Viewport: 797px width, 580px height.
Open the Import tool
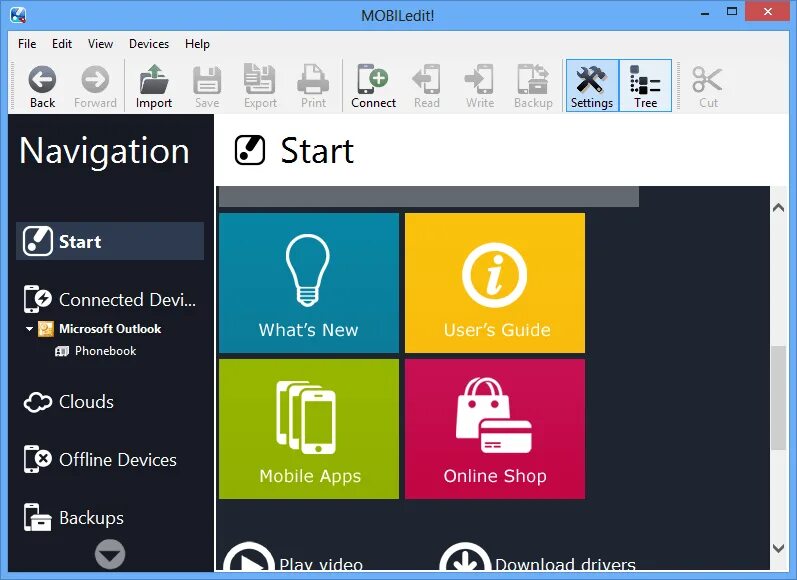tap(154, 86)
